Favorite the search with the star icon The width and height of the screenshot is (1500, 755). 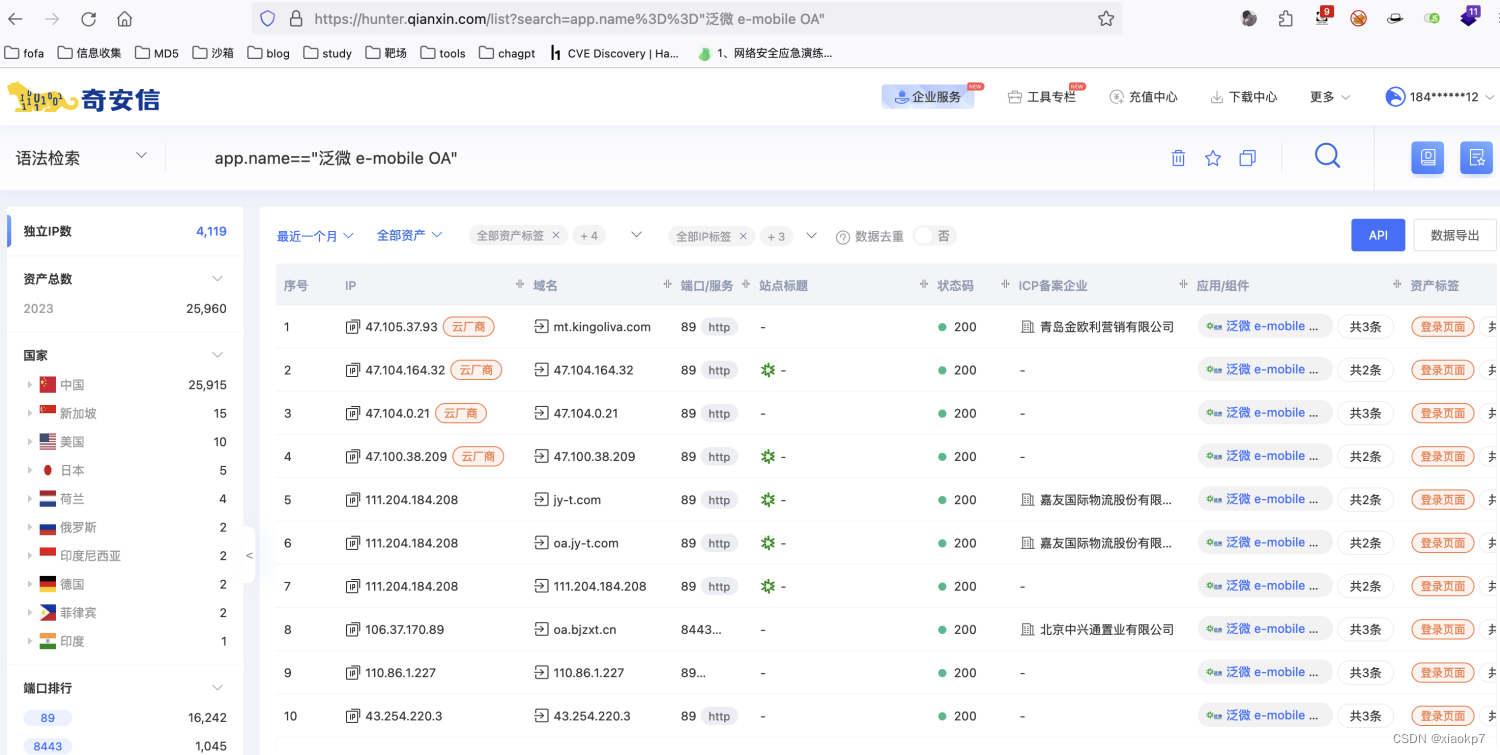[1213, 158]
